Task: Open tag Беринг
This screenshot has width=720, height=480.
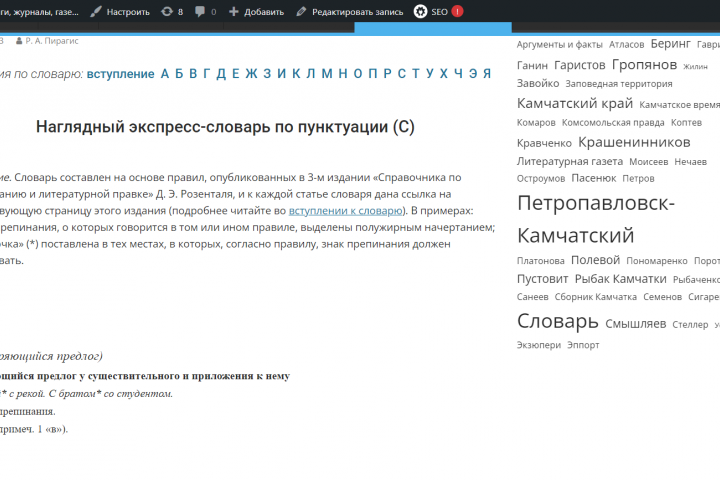Action: (x=670, y=44)
